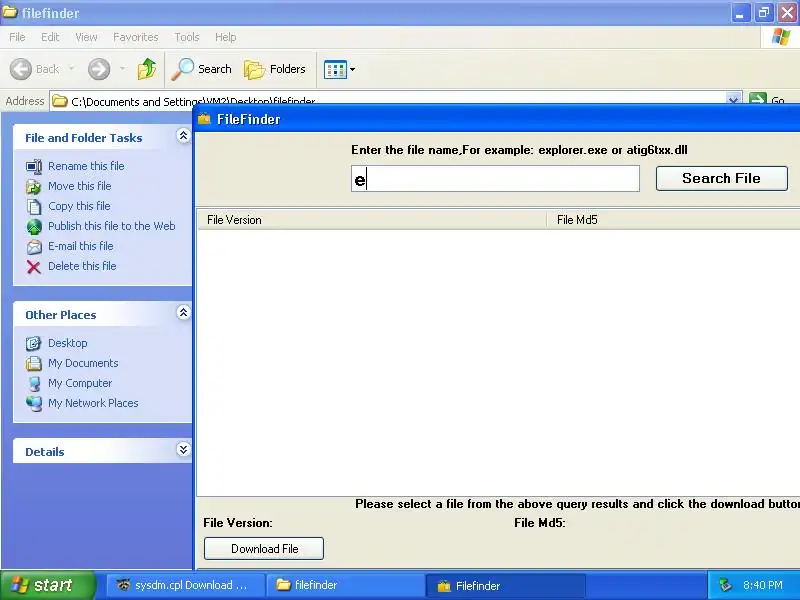Toggle the Folders pane button
Viewport: 800px width, 600px height.
[x=275, y=69]
